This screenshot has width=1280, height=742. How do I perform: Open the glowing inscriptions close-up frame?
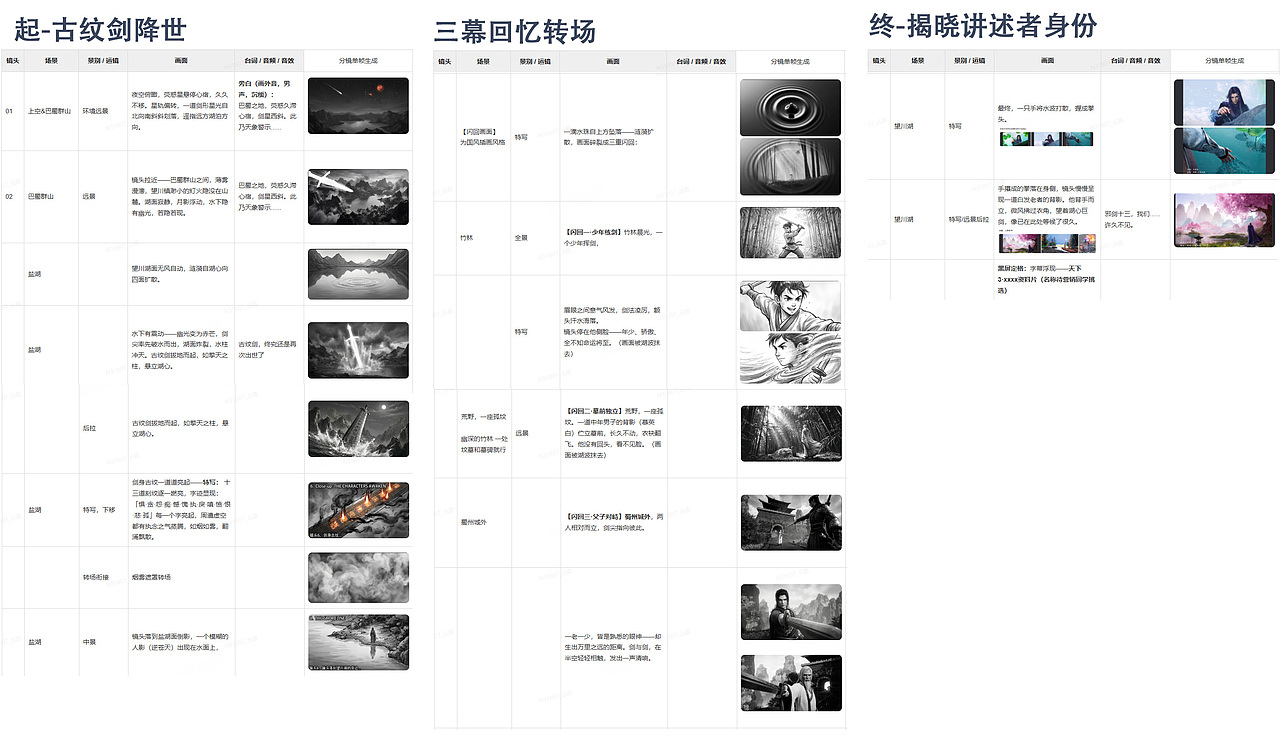[x=358, y=510]
